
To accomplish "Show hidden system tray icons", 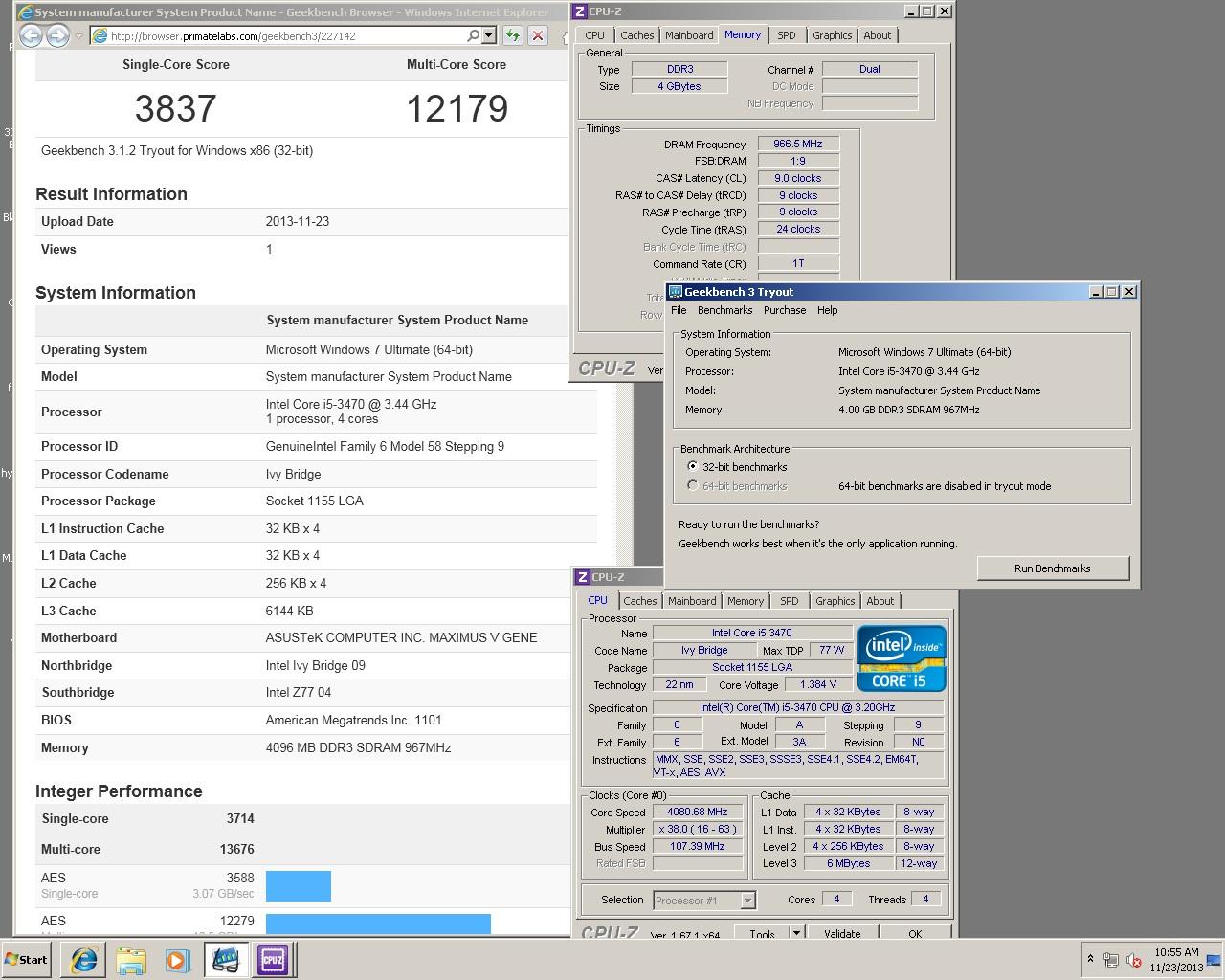I will coord(1090,959).
